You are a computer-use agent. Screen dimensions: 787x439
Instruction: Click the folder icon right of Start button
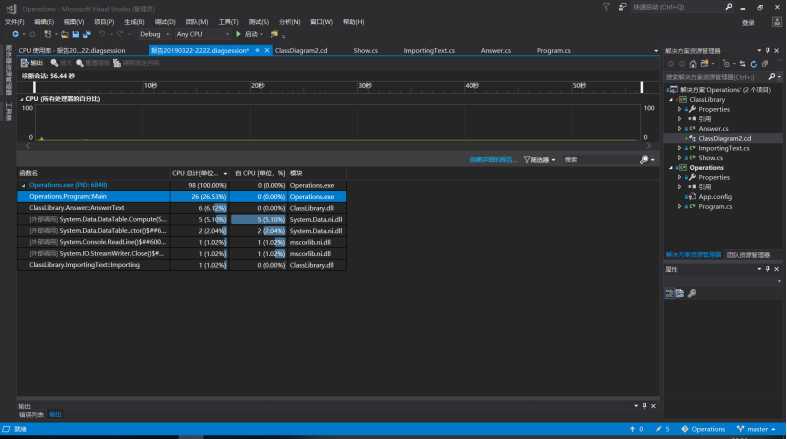[274, 34]
